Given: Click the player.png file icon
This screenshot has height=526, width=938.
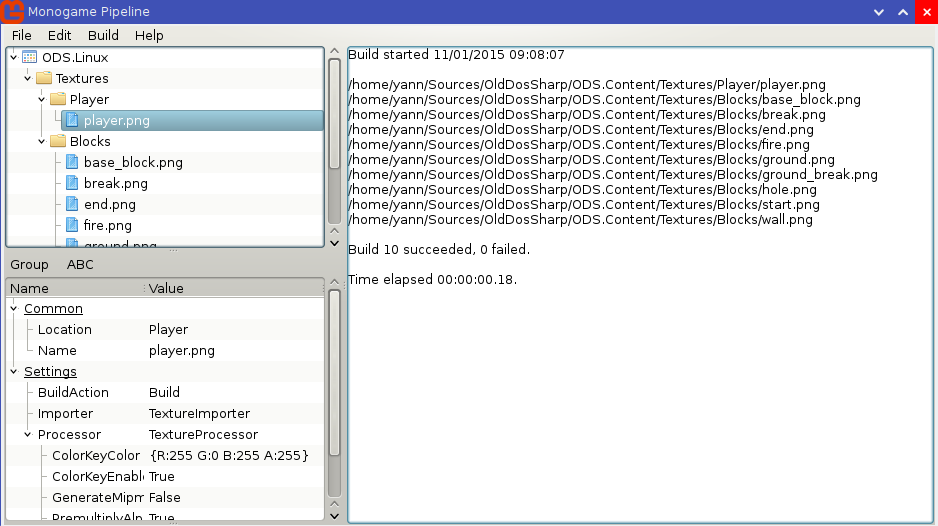Looking at the screenshot, I should pos(72,120).
